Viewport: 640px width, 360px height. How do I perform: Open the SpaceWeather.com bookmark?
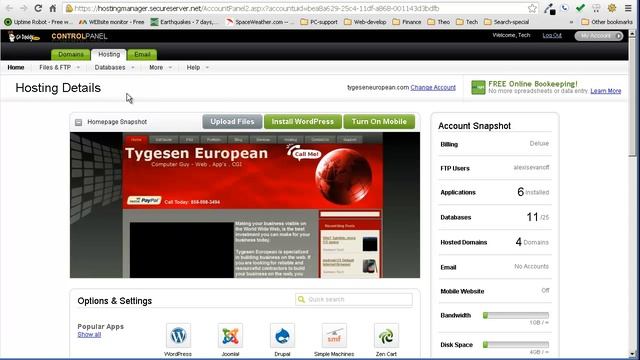[x=260, y=22]
